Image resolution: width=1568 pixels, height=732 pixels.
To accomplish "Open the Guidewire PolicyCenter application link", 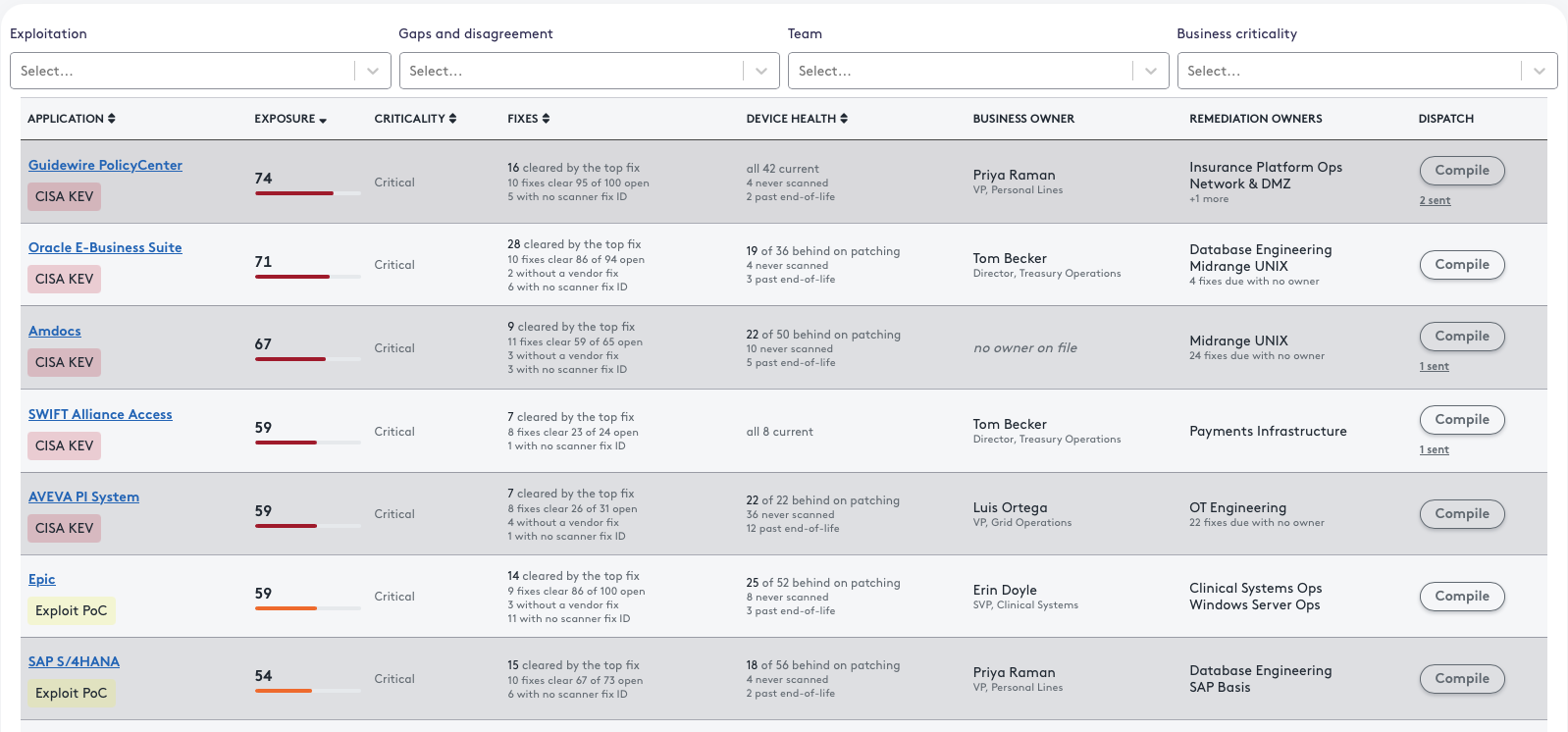I will tap(105, 165).
